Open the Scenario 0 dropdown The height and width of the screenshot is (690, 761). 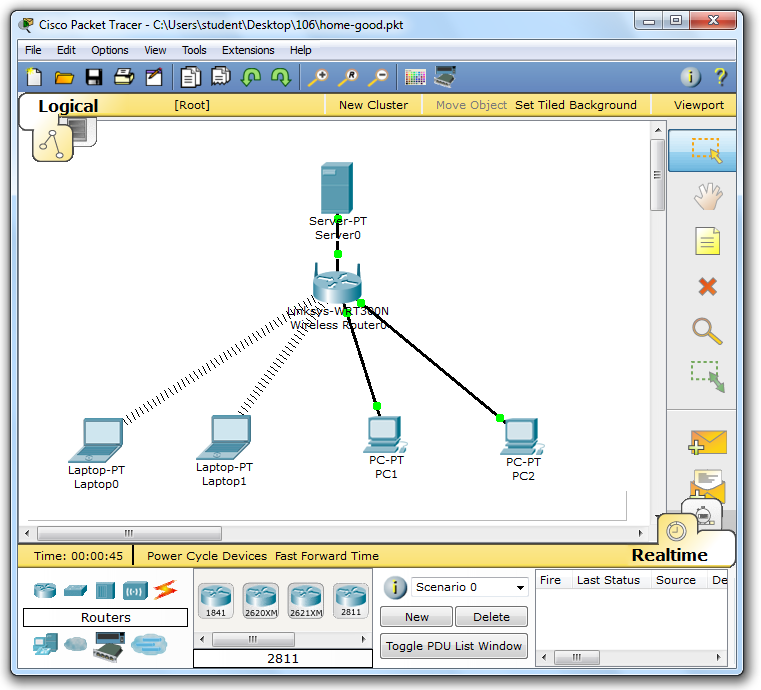pos(469,587)
